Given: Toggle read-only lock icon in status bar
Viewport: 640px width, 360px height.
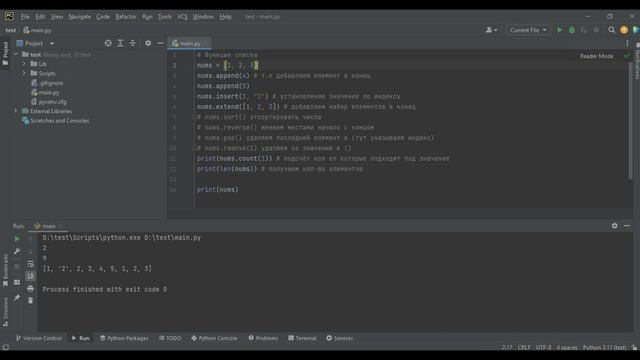Looking at the screenshot, I should [634, 348].
